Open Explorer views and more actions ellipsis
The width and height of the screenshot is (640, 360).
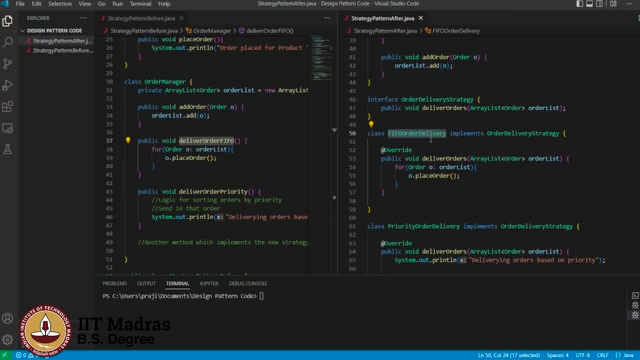(x=84, y=18)
